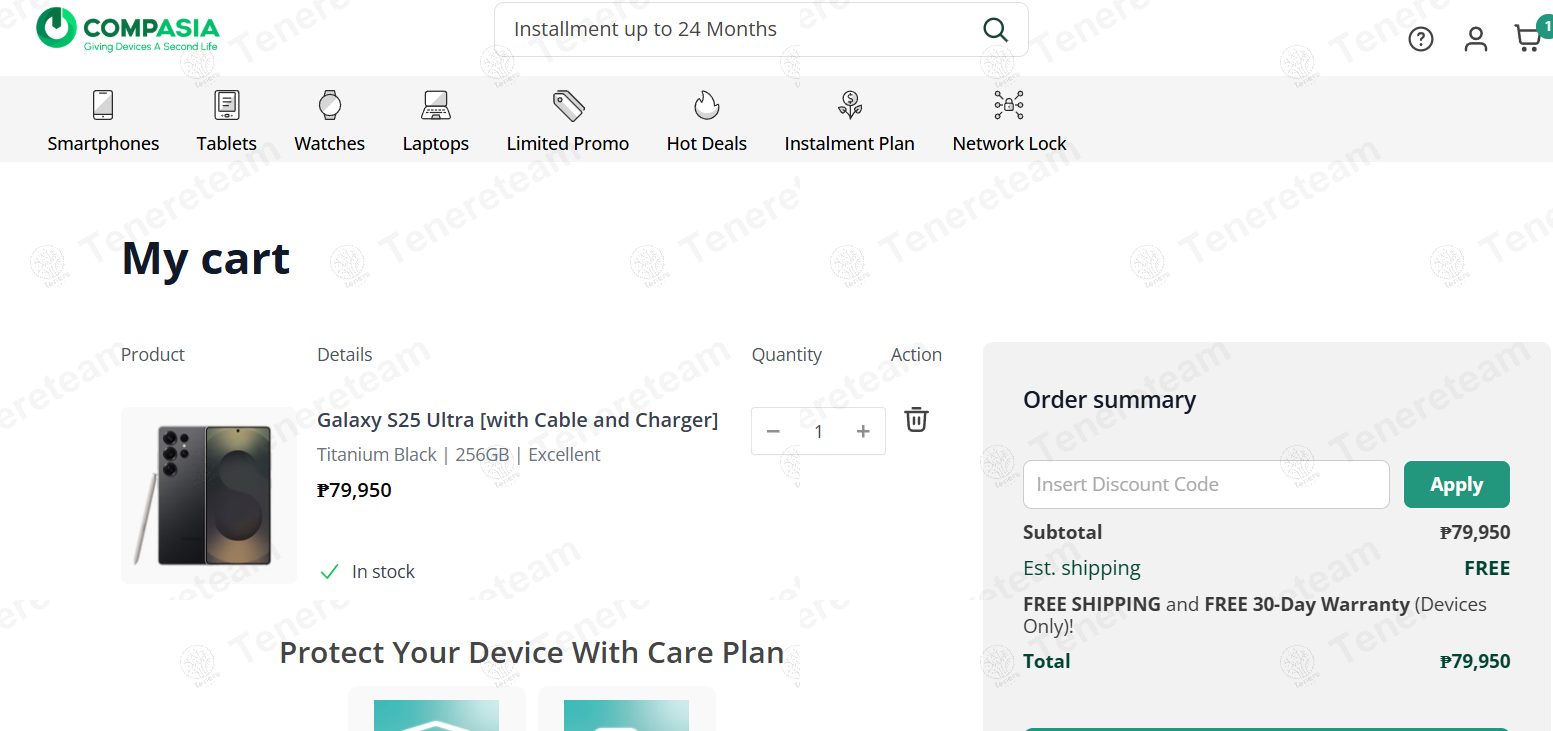Click the search magnifier icon
Viewport: 1553px width, 731px height.
[x=995, y=29]
